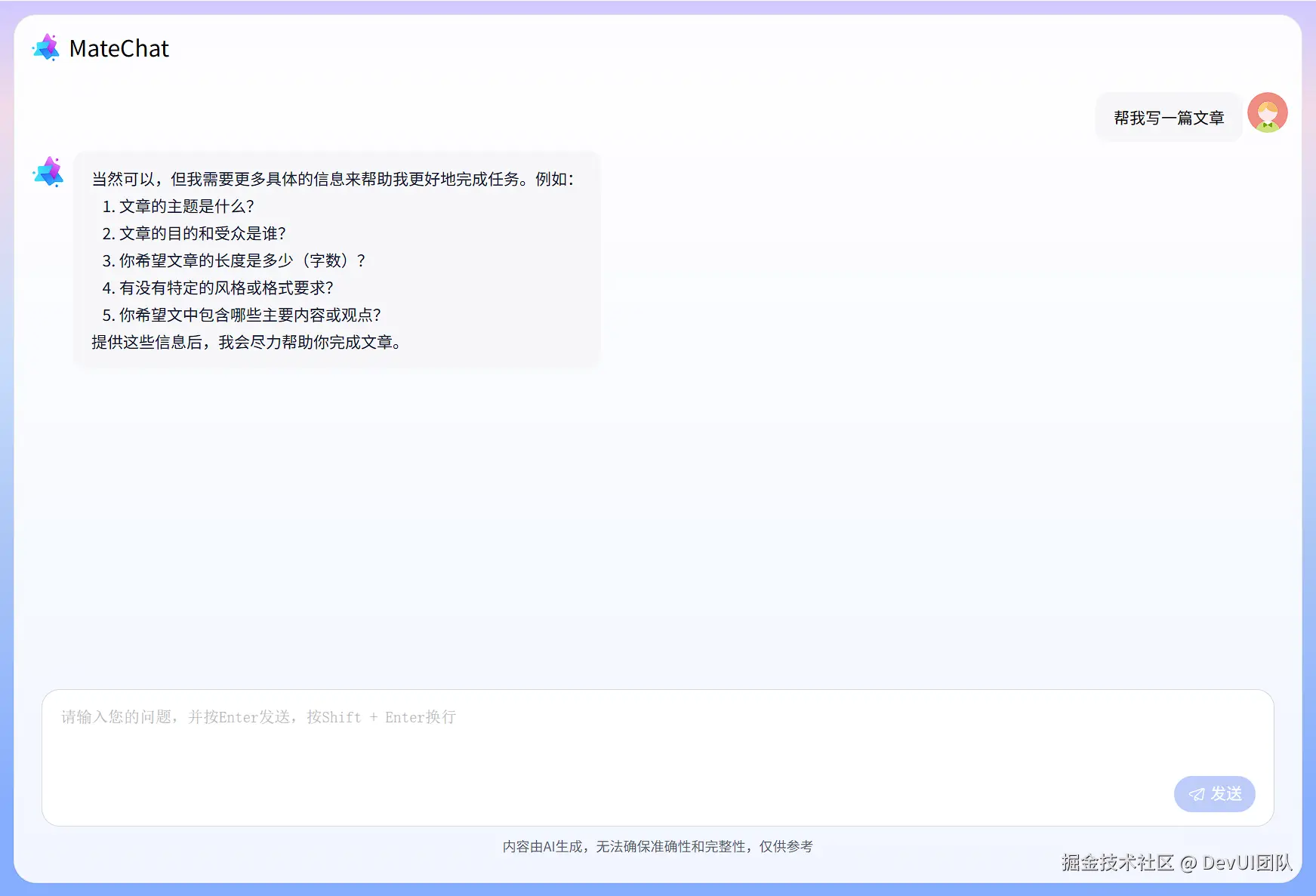Screen dimensions: 1316x896
Task: Click the user avatar beside the sent message
Action: (x=1267, y=112)
